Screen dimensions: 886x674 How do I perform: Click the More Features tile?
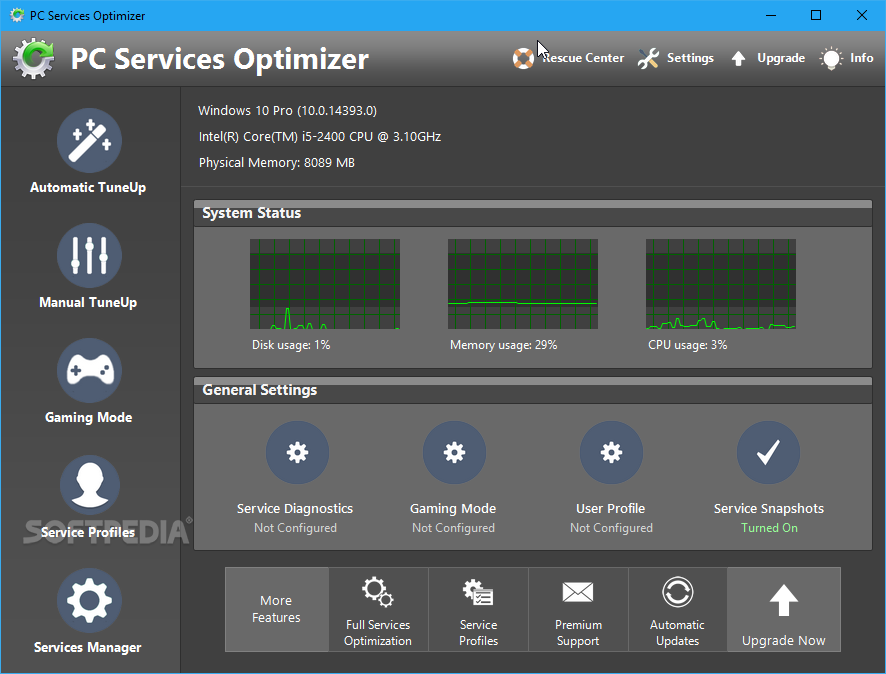tap(277, 610)
